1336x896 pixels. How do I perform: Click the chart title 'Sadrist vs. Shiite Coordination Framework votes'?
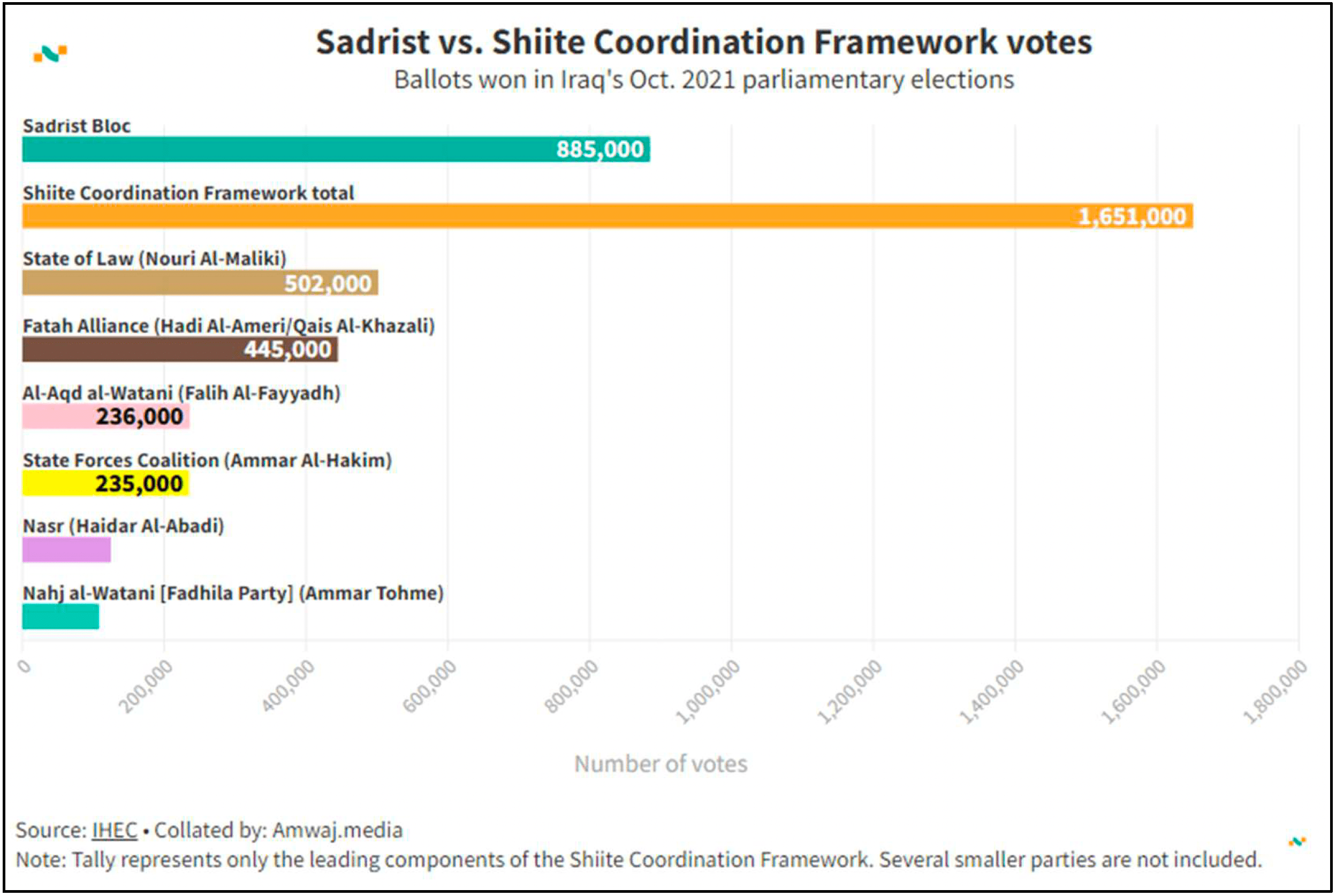click(x=704, y=42)
